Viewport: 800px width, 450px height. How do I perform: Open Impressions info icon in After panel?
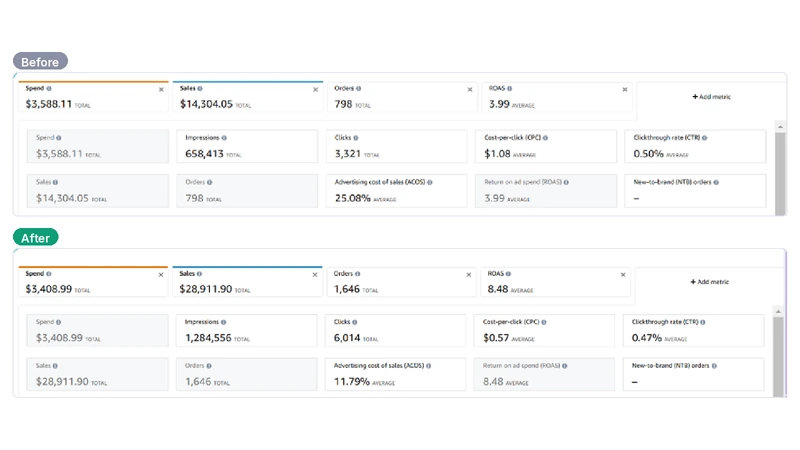click(x=223, y=322)
